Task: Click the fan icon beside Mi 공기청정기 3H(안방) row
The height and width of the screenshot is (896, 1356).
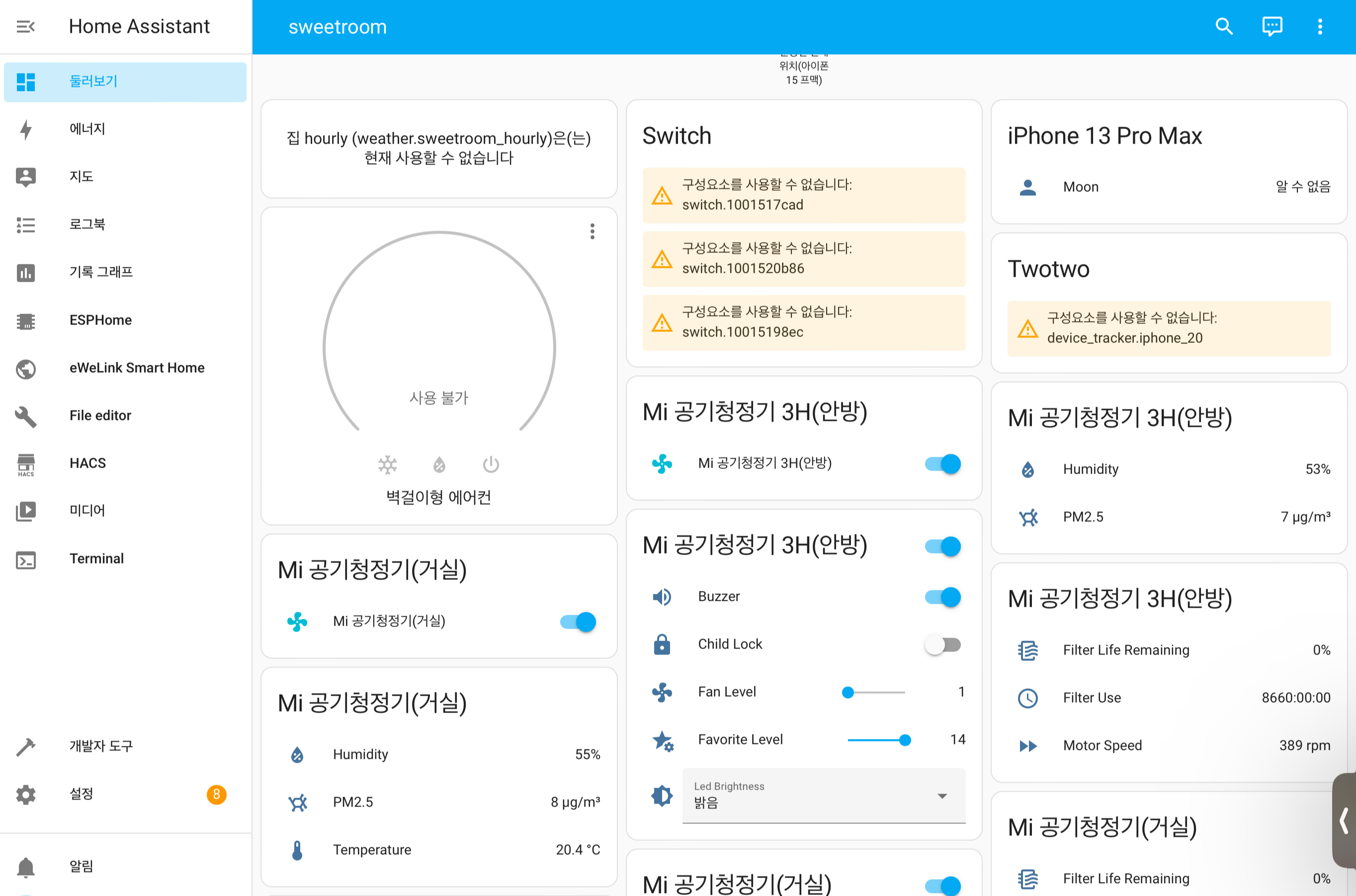Action: (662, 464)
